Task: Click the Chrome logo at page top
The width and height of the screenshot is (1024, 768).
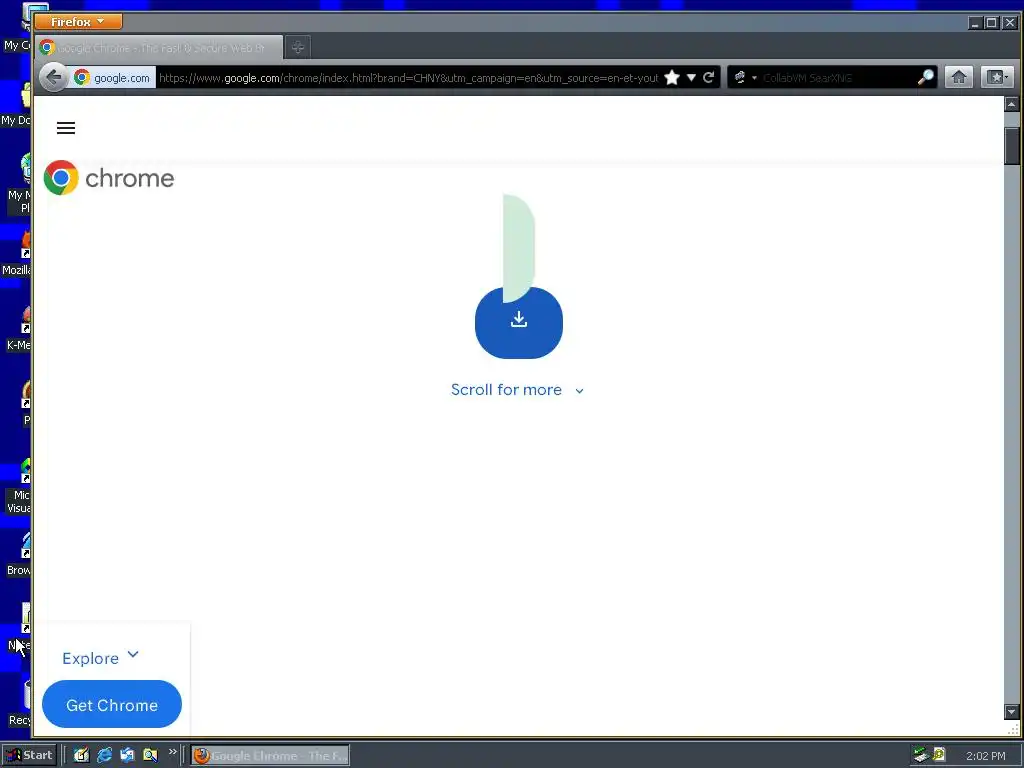Action: [109, 178]
